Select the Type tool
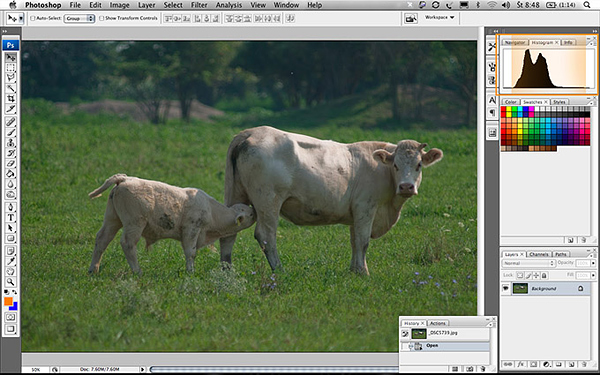The width and height of the screenshot is (600, 375). [x=11, y=217]
